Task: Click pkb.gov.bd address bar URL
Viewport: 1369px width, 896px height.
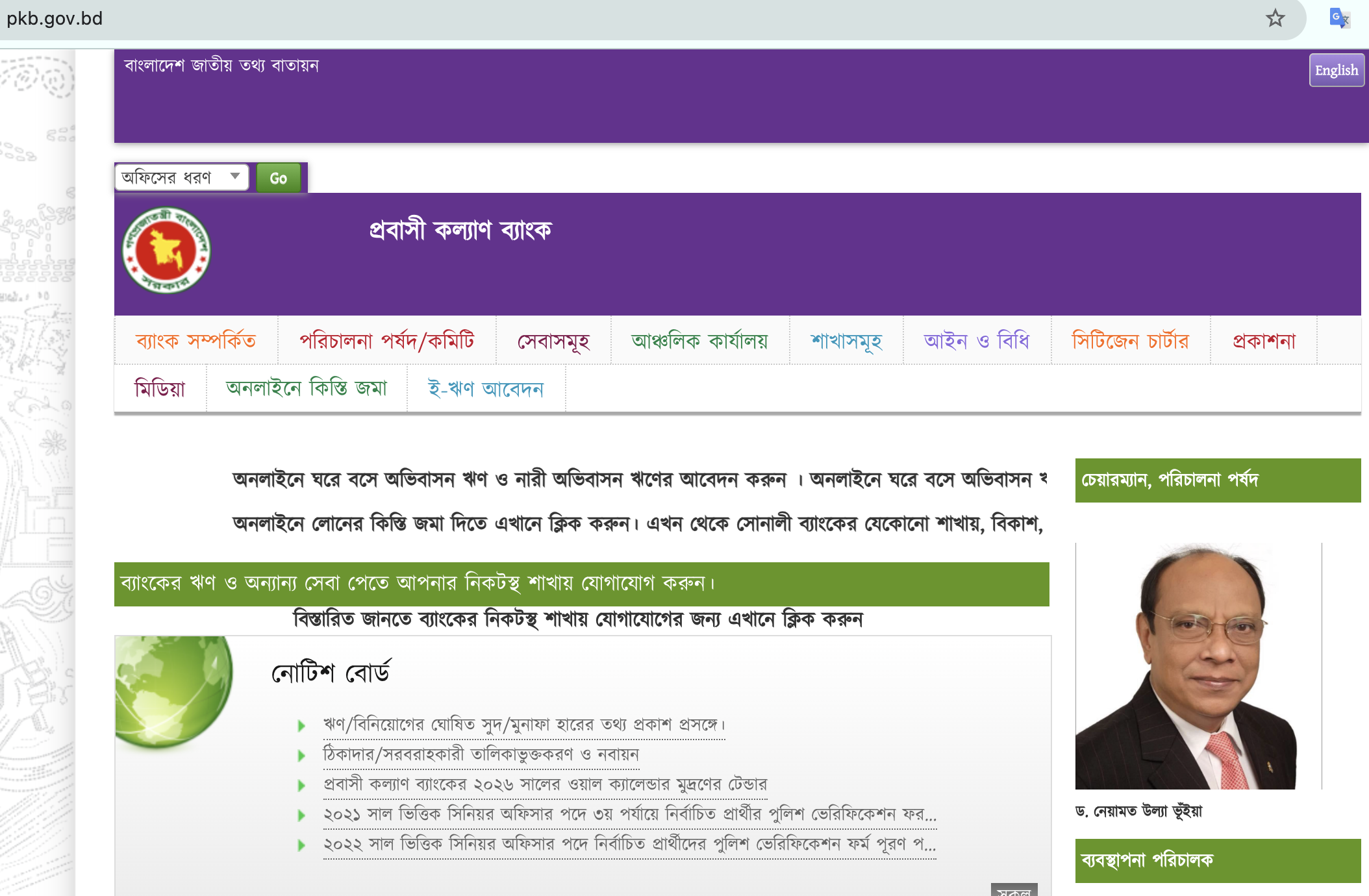Action: [55, 18]
